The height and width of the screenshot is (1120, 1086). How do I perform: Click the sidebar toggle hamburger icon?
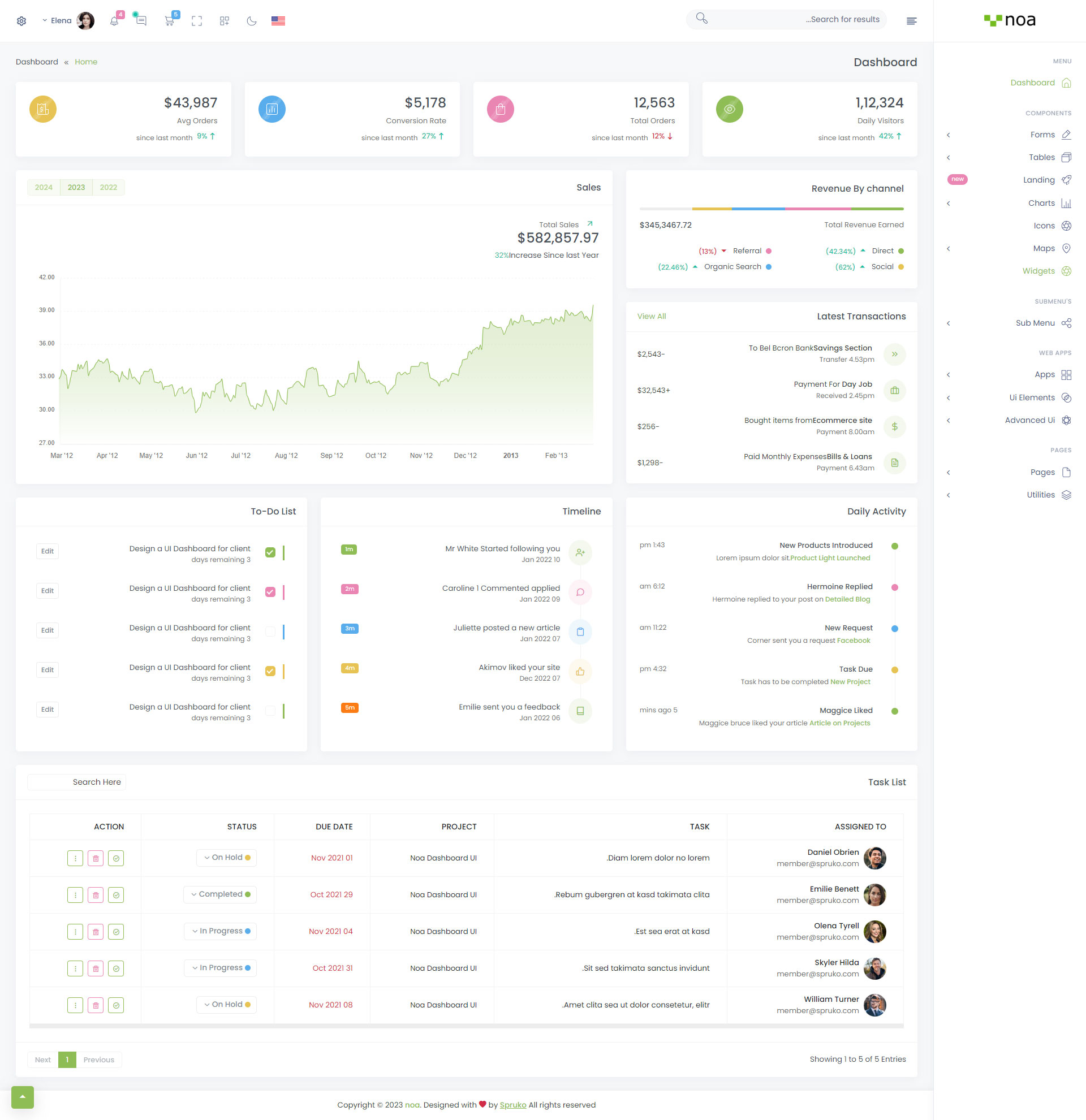click(912, 21)
